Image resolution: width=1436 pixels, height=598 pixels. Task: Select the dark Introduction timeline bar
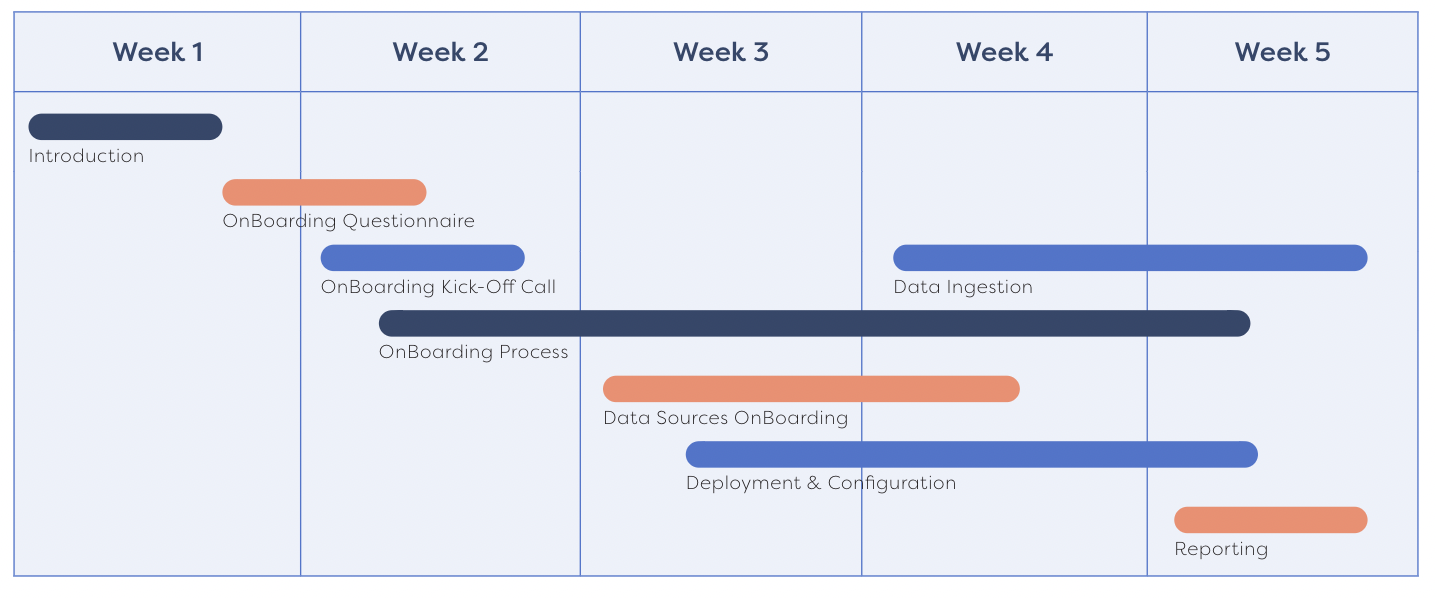pyautogui.click(x=125, y=127)
